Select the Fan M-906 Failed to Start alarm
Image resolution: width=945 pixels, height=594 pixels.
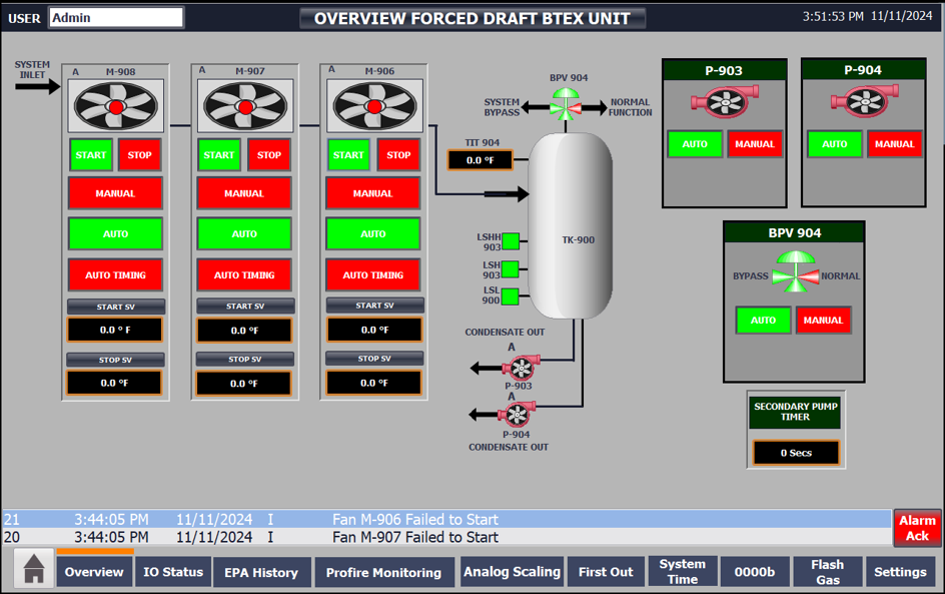pos(414,519)
